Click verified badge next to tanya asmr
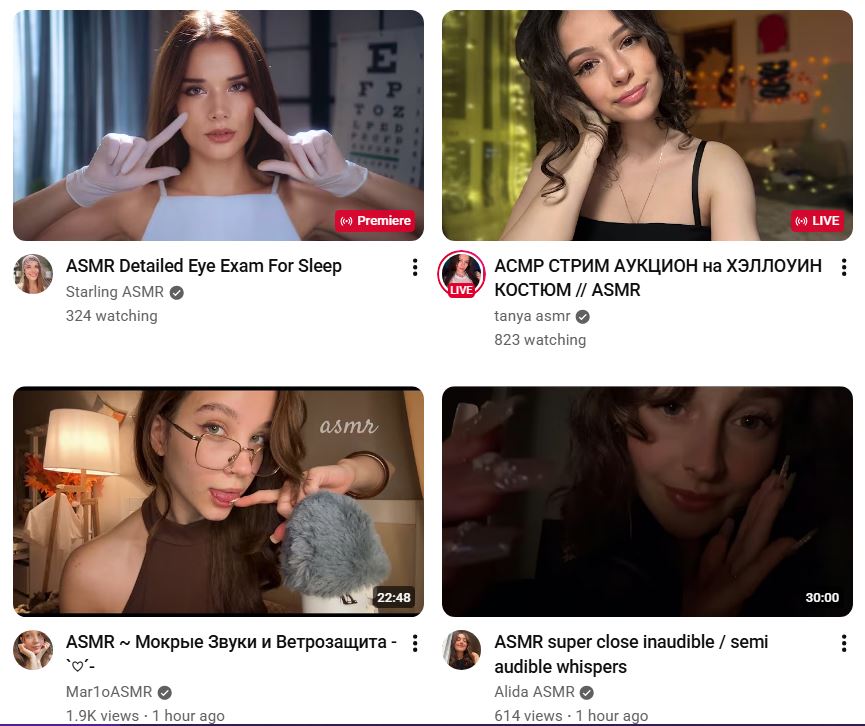 coord(583,317)
